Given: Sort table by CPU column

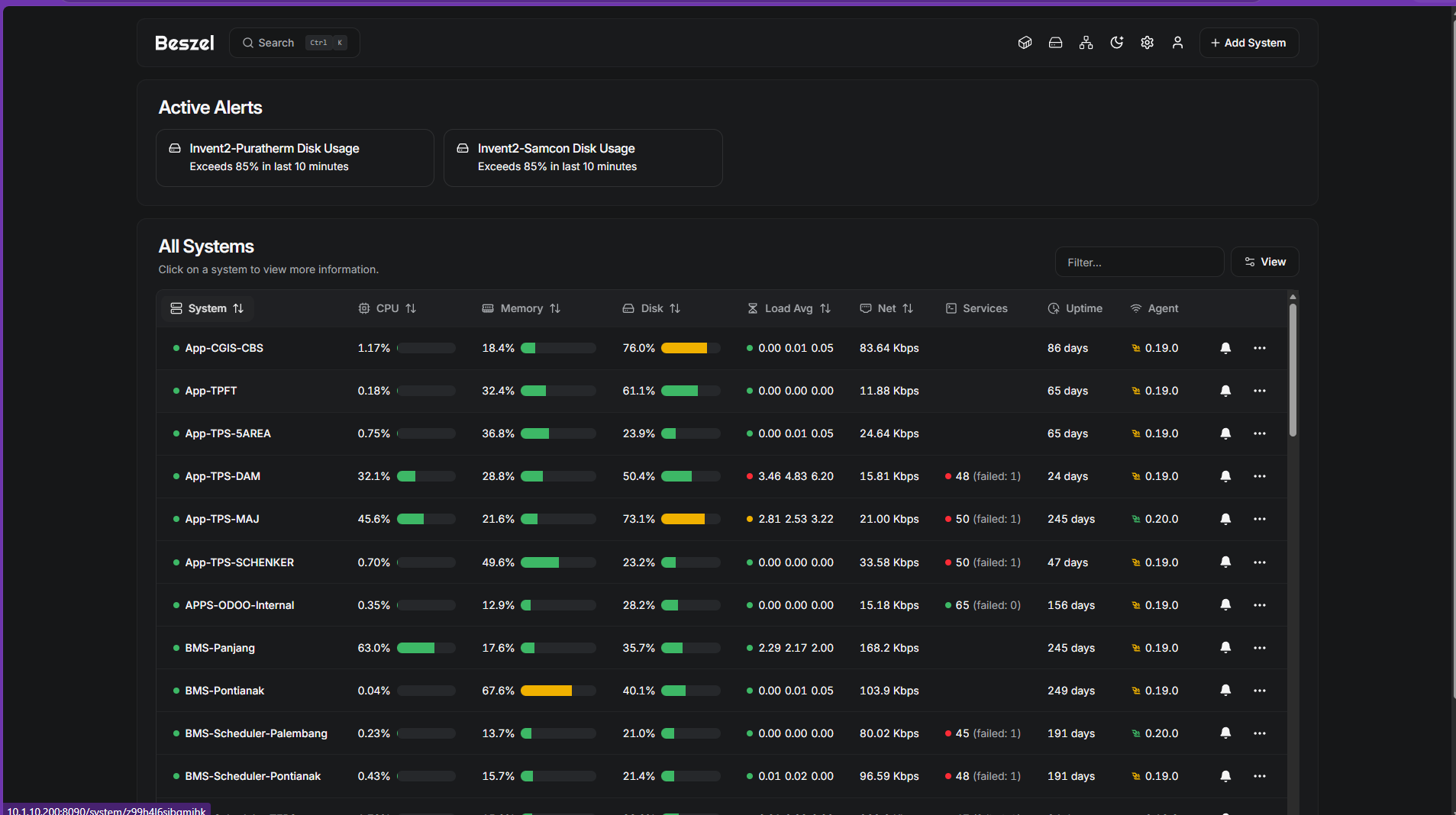Looking at the screenshot, I should tap(387, 308).
